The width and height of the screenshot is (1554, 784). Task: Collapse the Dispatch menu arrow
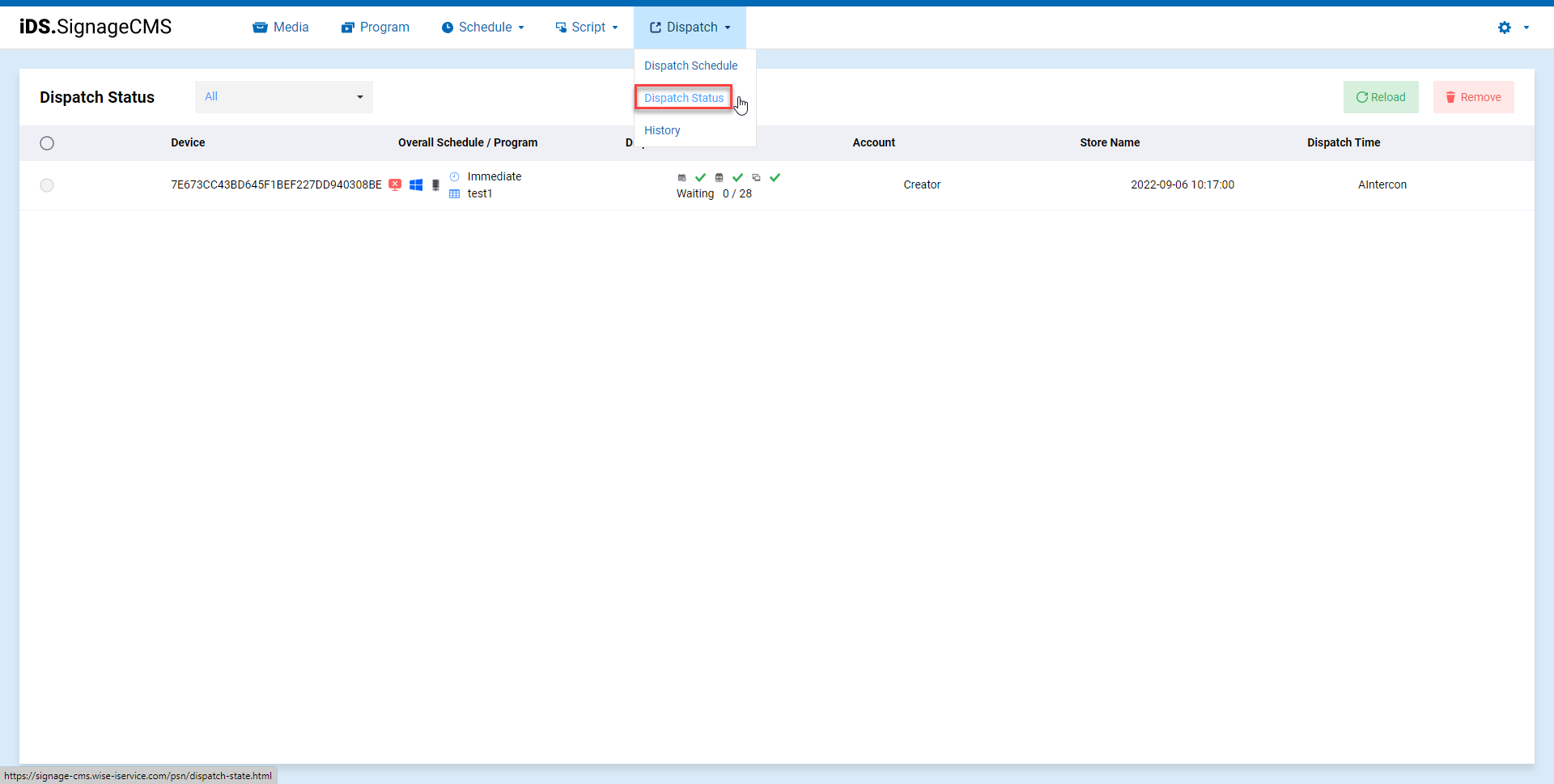728,28
